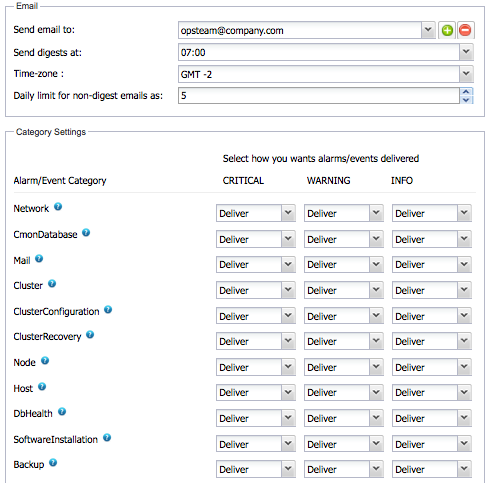Click the daily limit number input field
Screen dimensions: 494x483
click(x=319, y=96)
